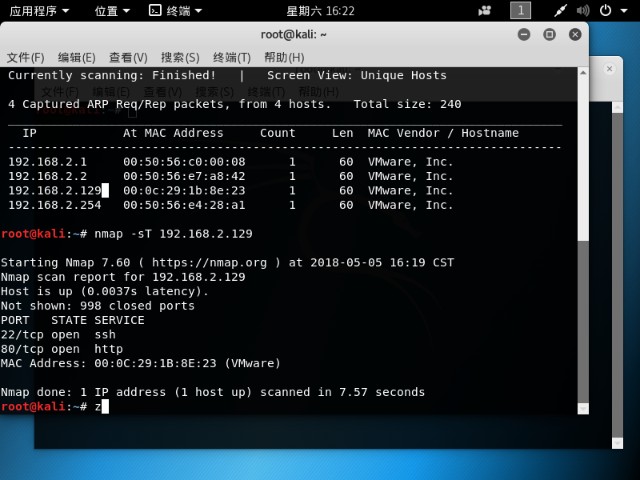The image size is (640, 480).
Task: Click 'Screen View: Unique Hosts' text
Action: pos(357,76)
